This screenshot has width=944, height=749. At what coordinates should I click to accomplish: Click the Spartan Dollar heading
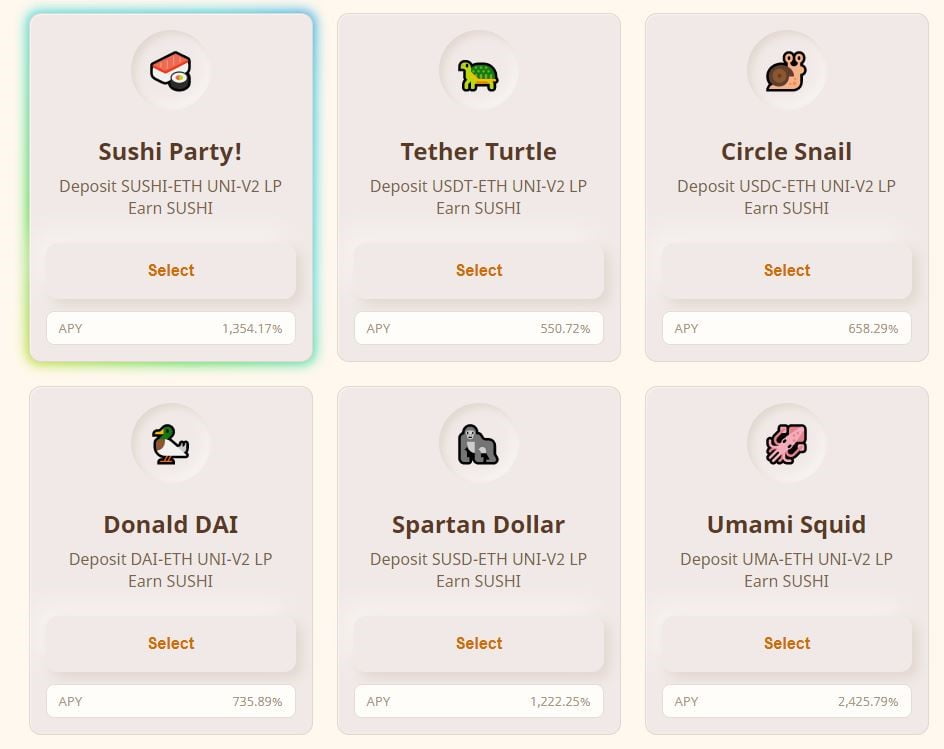[479, 524]
